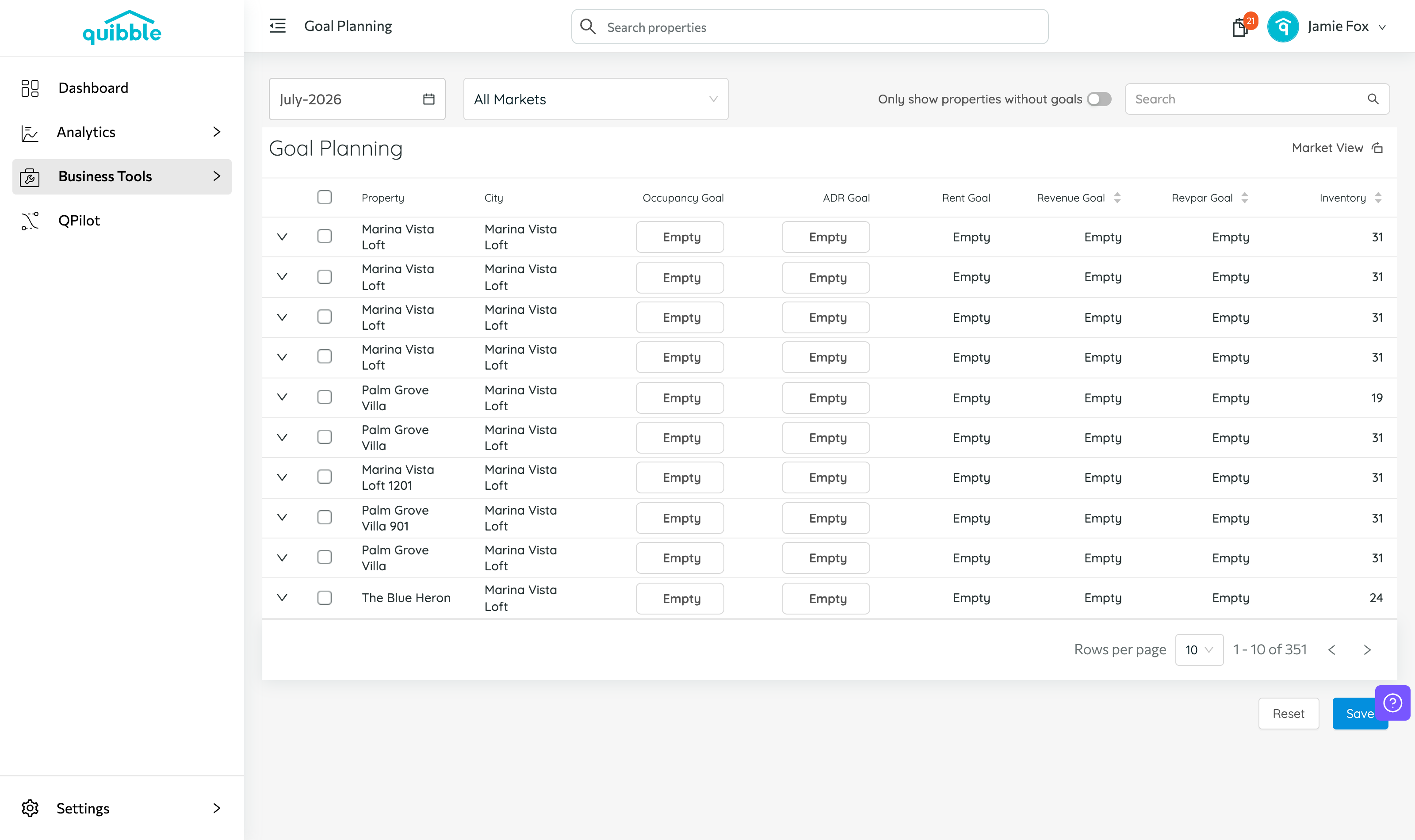
Task: Click the Market View switch icon
Action: tap(1377, 148)
